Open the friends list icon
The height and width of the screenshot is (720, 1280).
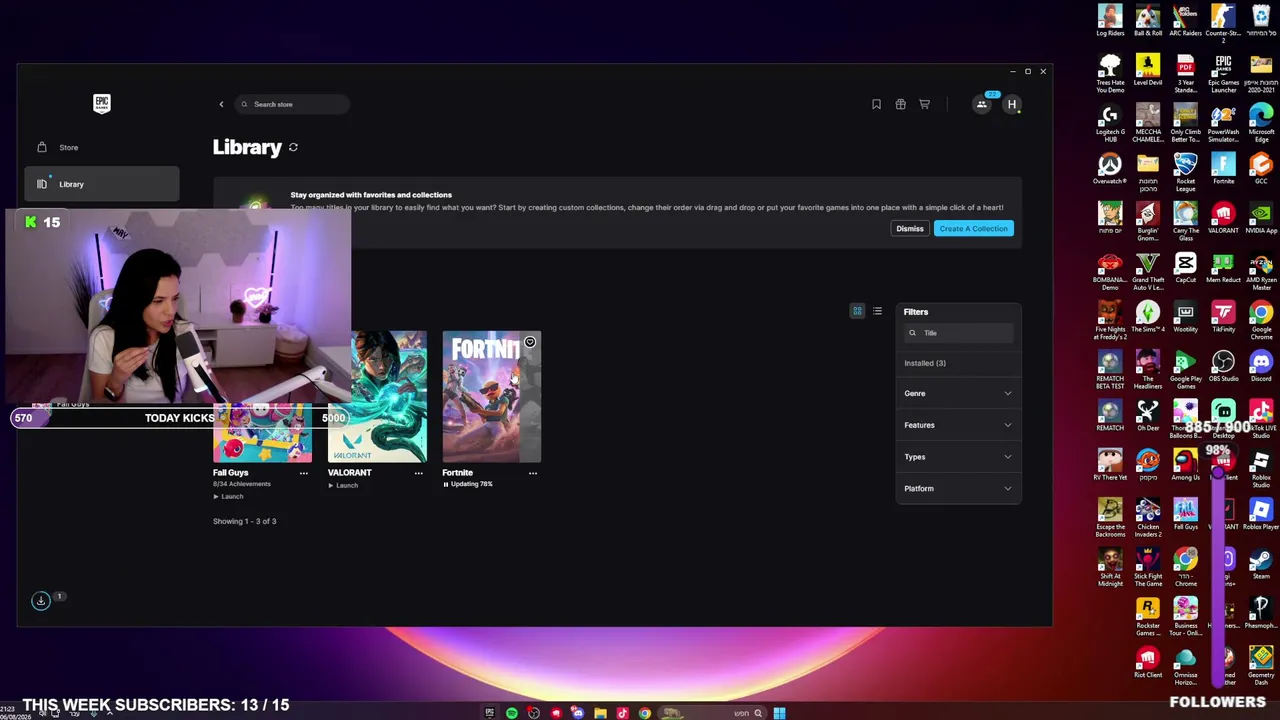pyautogui.click(x=982, y=104)
